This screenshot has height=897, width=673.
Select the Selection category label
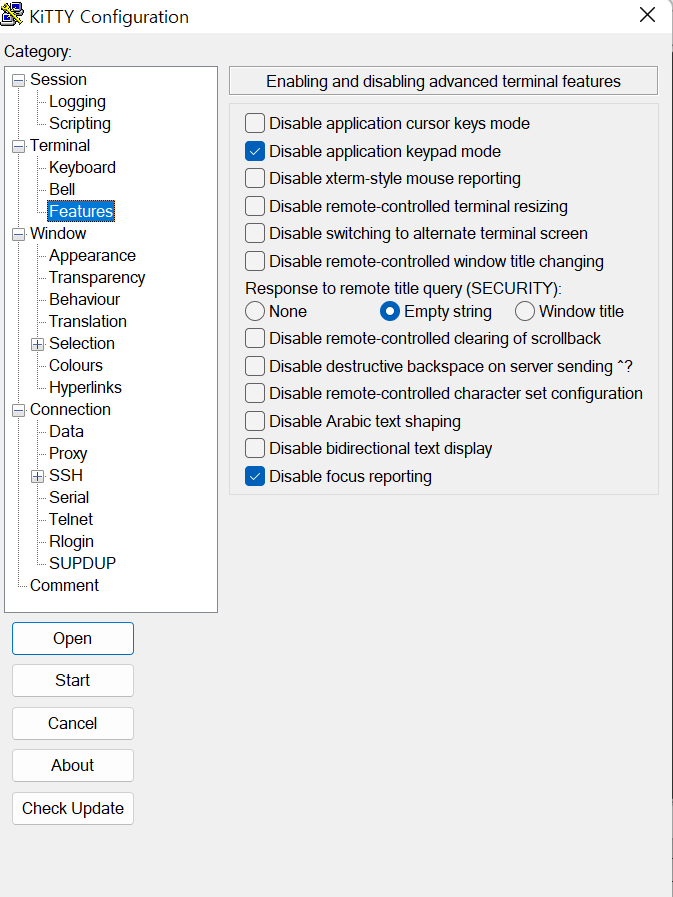(x=82, y=343)
